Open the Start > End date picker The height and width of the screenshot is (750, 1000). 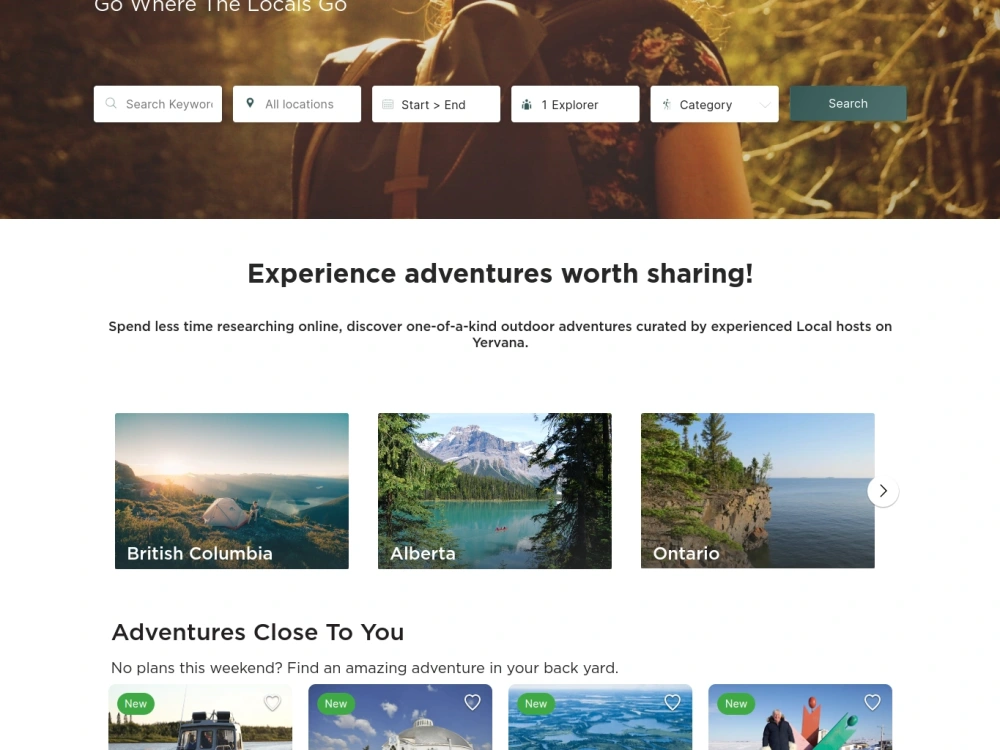pos(436,104)
